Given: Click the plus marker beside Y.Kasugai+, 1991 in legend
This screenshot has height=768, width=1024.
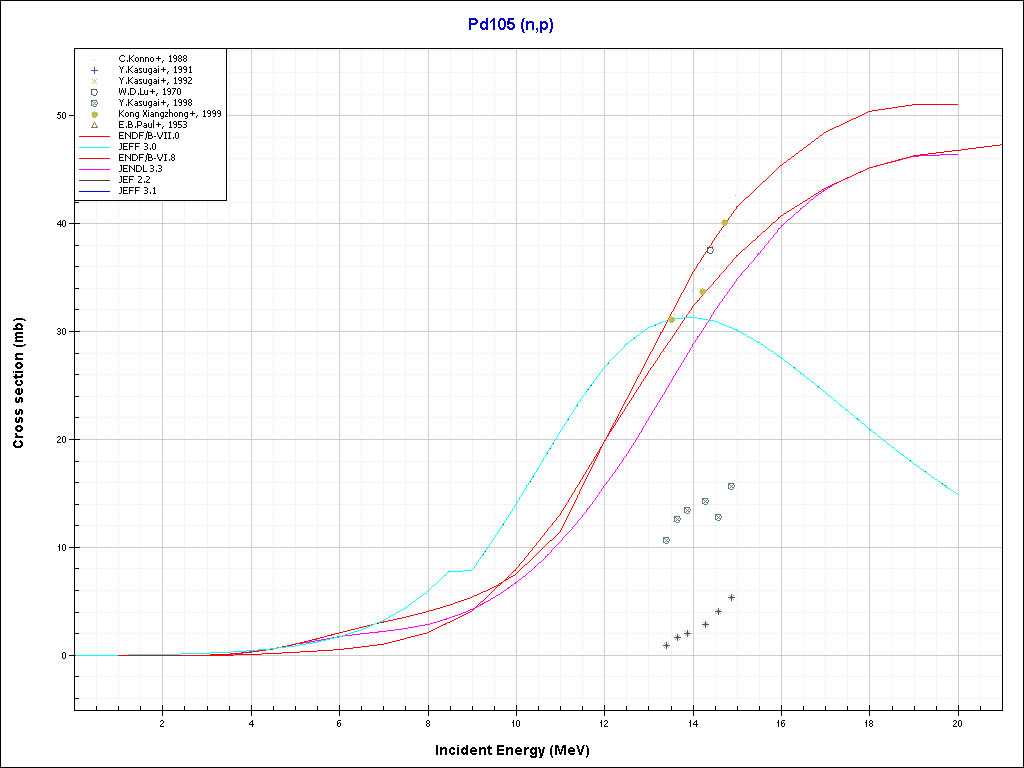Looking at the screenshot, I should coord(94,70).
